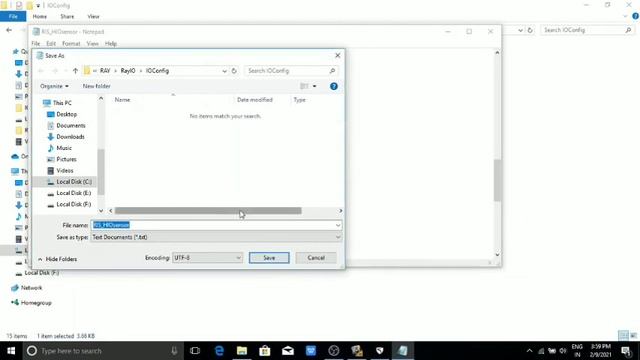Viewport: 640px width, 360px height.
Task: Expand previous locations dropdown in dialog address bar
Action: (x=224, y=71)
